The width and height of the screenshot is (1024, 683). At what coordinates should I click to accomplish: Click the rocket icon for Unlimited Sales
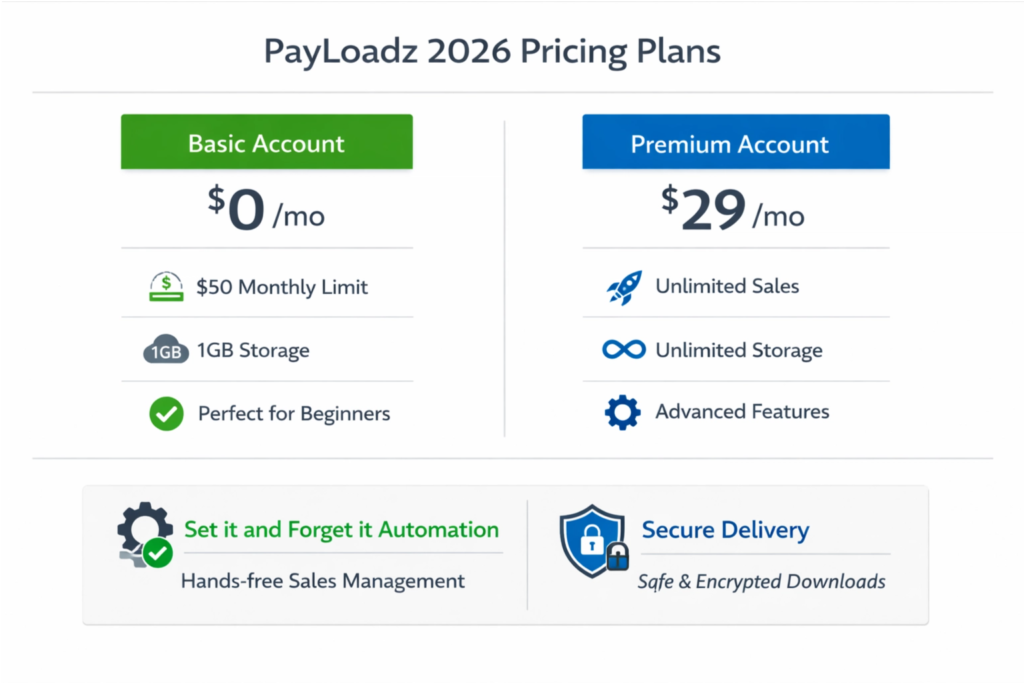(624, 287)
